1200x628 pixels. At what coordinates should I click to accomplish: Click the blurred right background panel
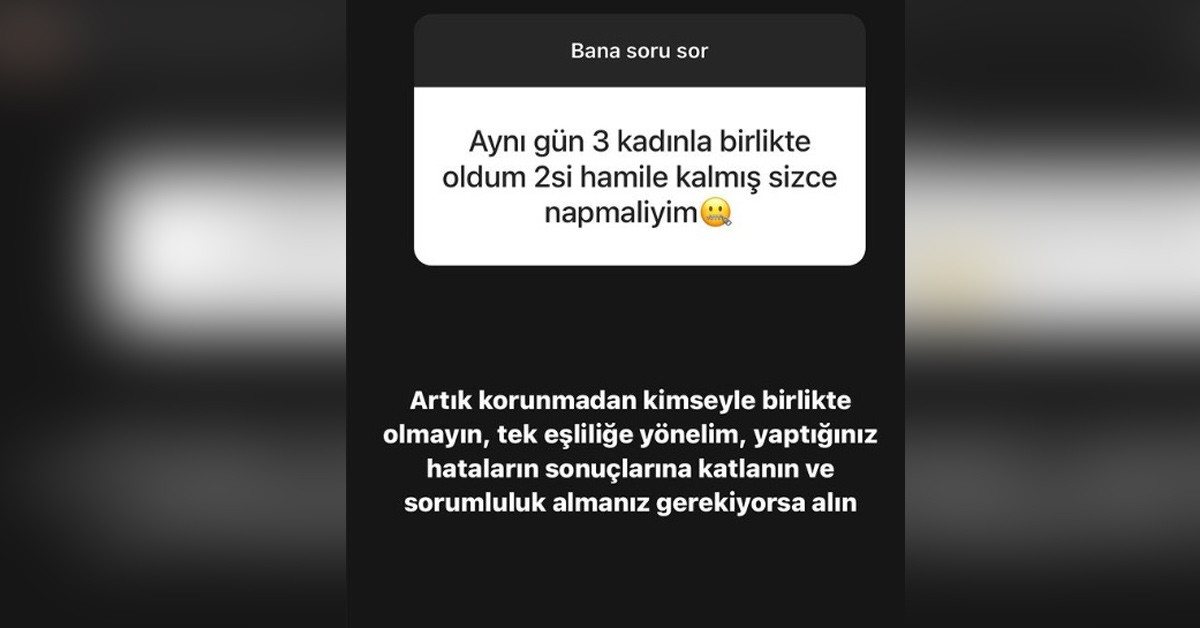click(x=1052, y=314)
